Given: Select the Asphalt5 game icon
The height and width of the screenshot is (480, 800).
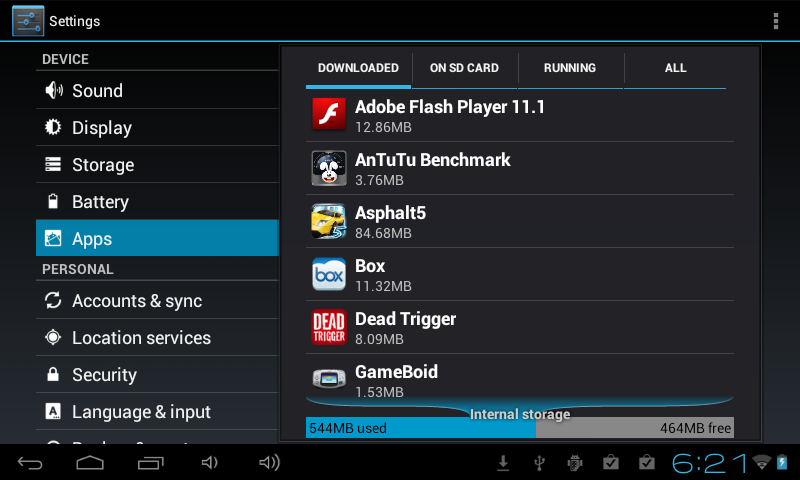Looking at the screenshot, I should [x=329, y=221].
